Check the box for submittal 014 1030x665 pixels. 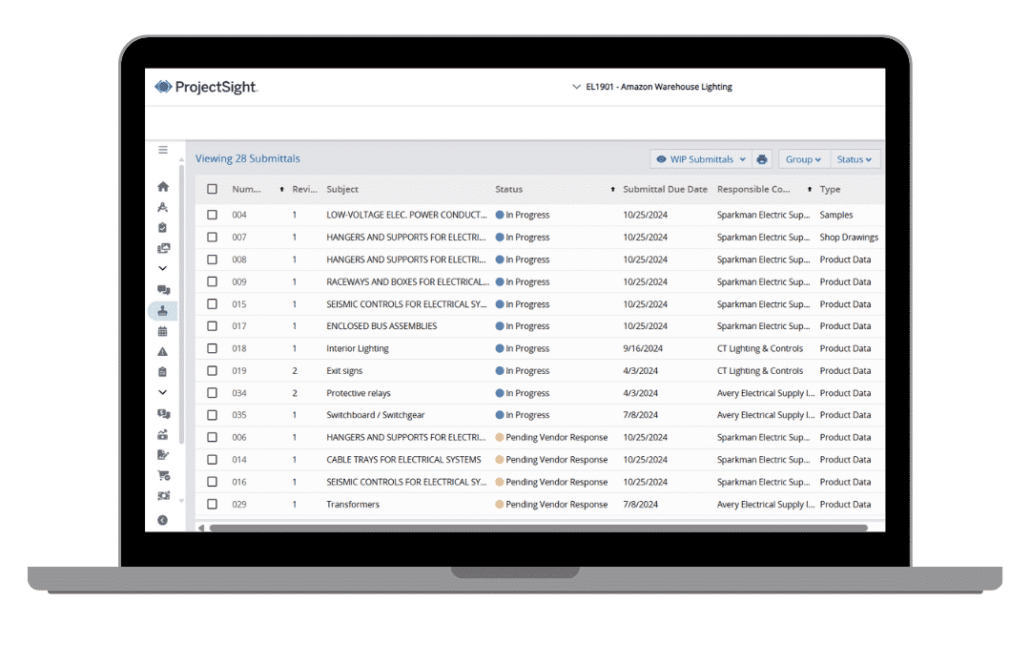tap(212, 459)
